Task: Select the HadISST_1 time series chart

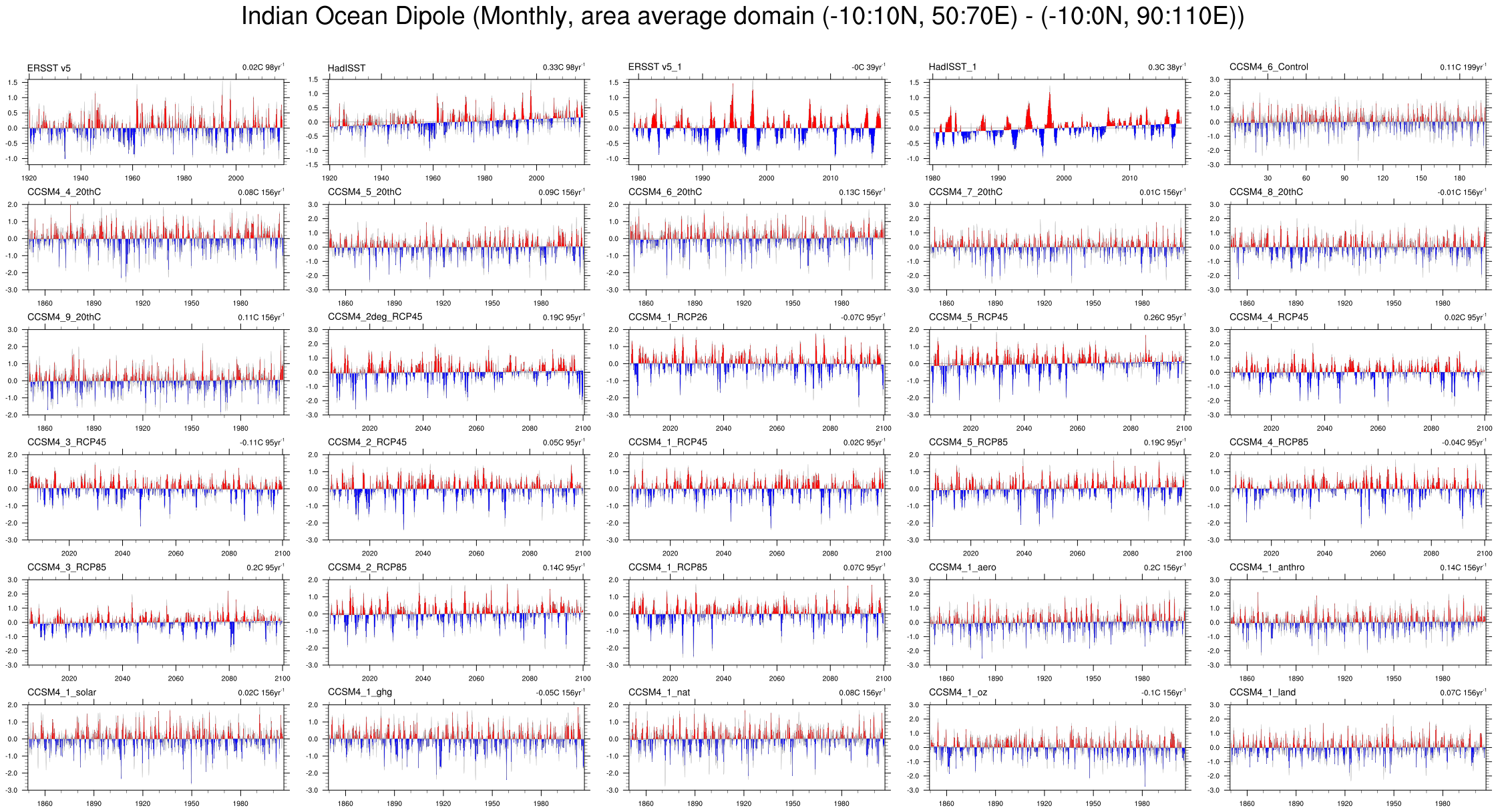Action: pos(1058,122)
